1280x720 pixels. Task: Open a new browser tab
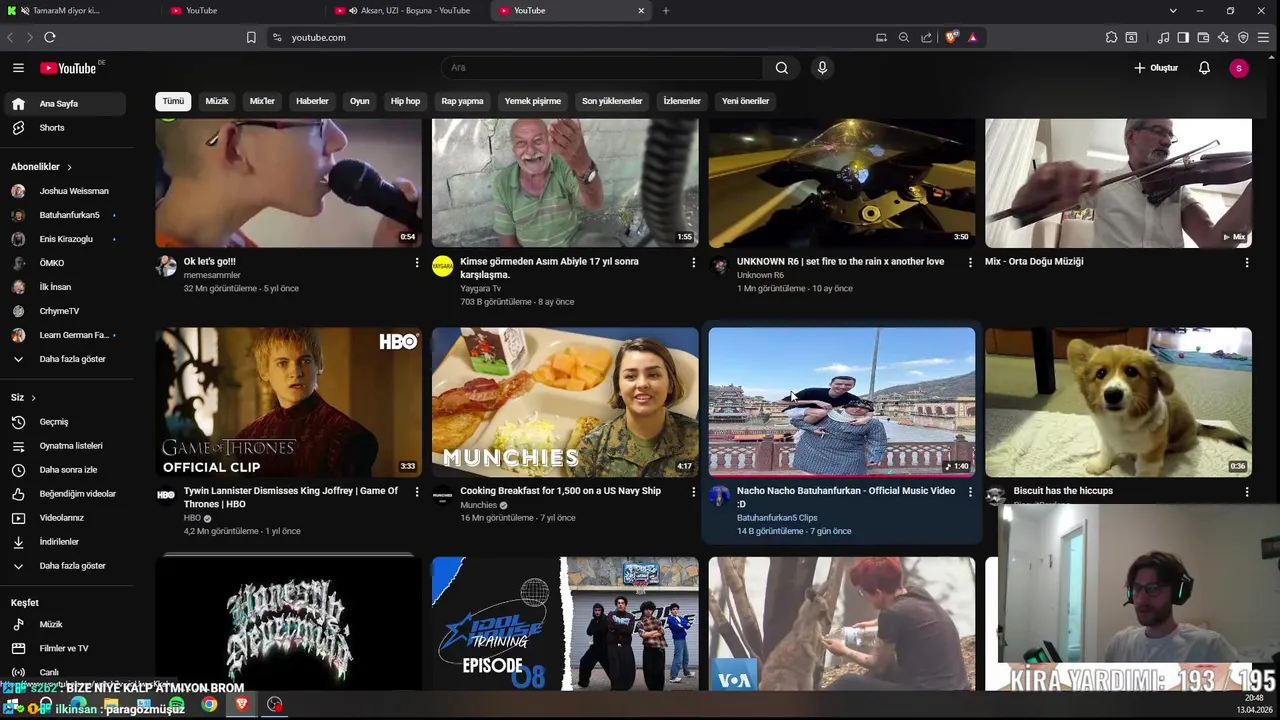click(666, 11)
